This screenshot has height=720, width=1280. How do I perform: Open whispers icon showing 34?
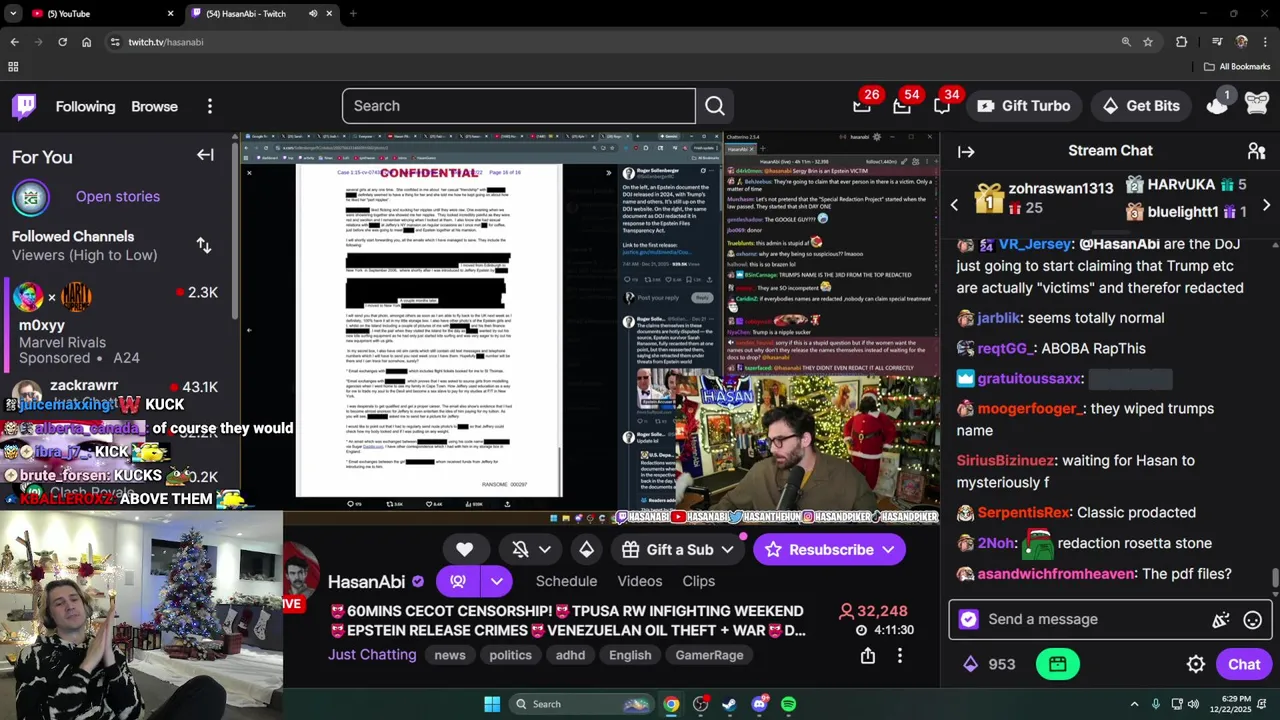click(x=941, y=105)
